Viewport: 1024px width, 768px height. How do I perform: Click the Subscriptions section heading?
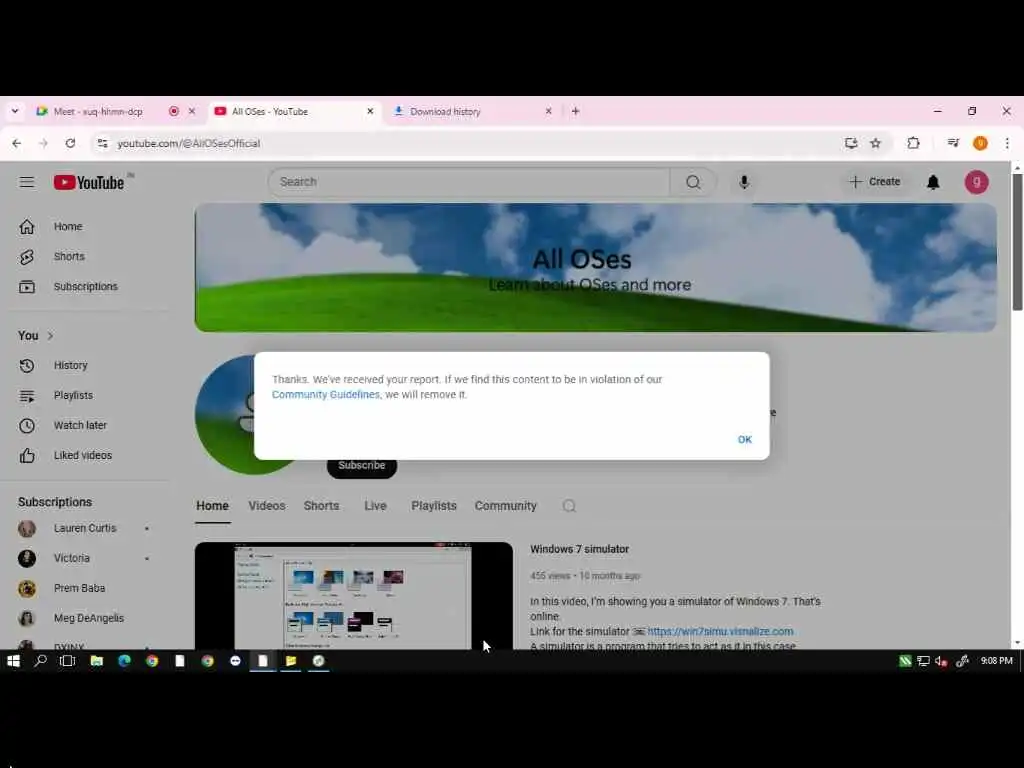(55, 502)
